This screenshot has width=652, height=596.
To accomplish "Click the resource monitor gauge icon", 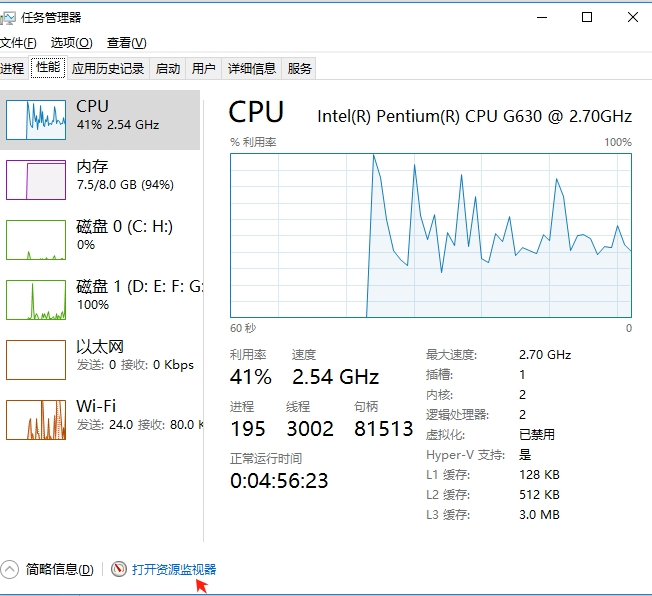I will pyautogui.click(x=119, y=569).
